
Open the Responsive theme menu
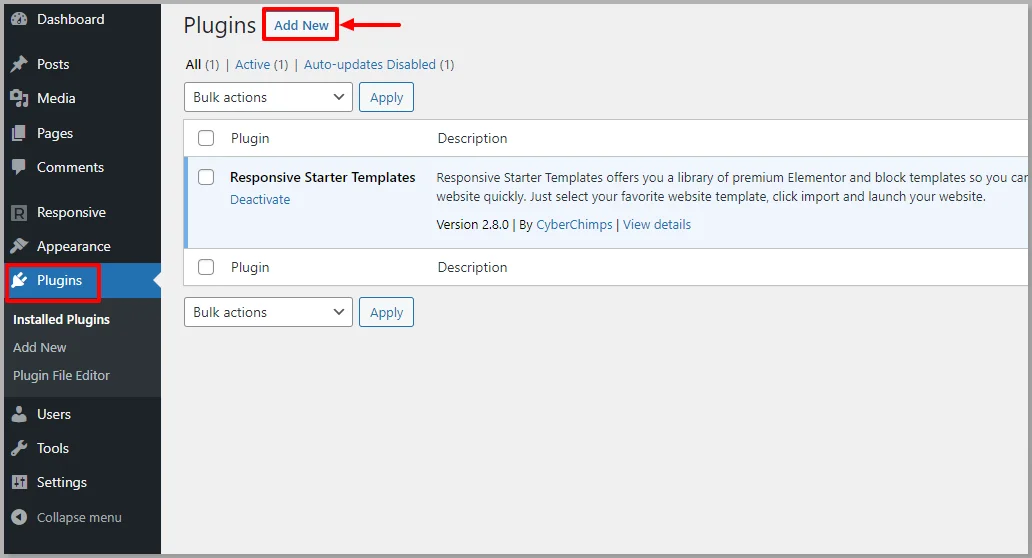(x=71, y=213)
